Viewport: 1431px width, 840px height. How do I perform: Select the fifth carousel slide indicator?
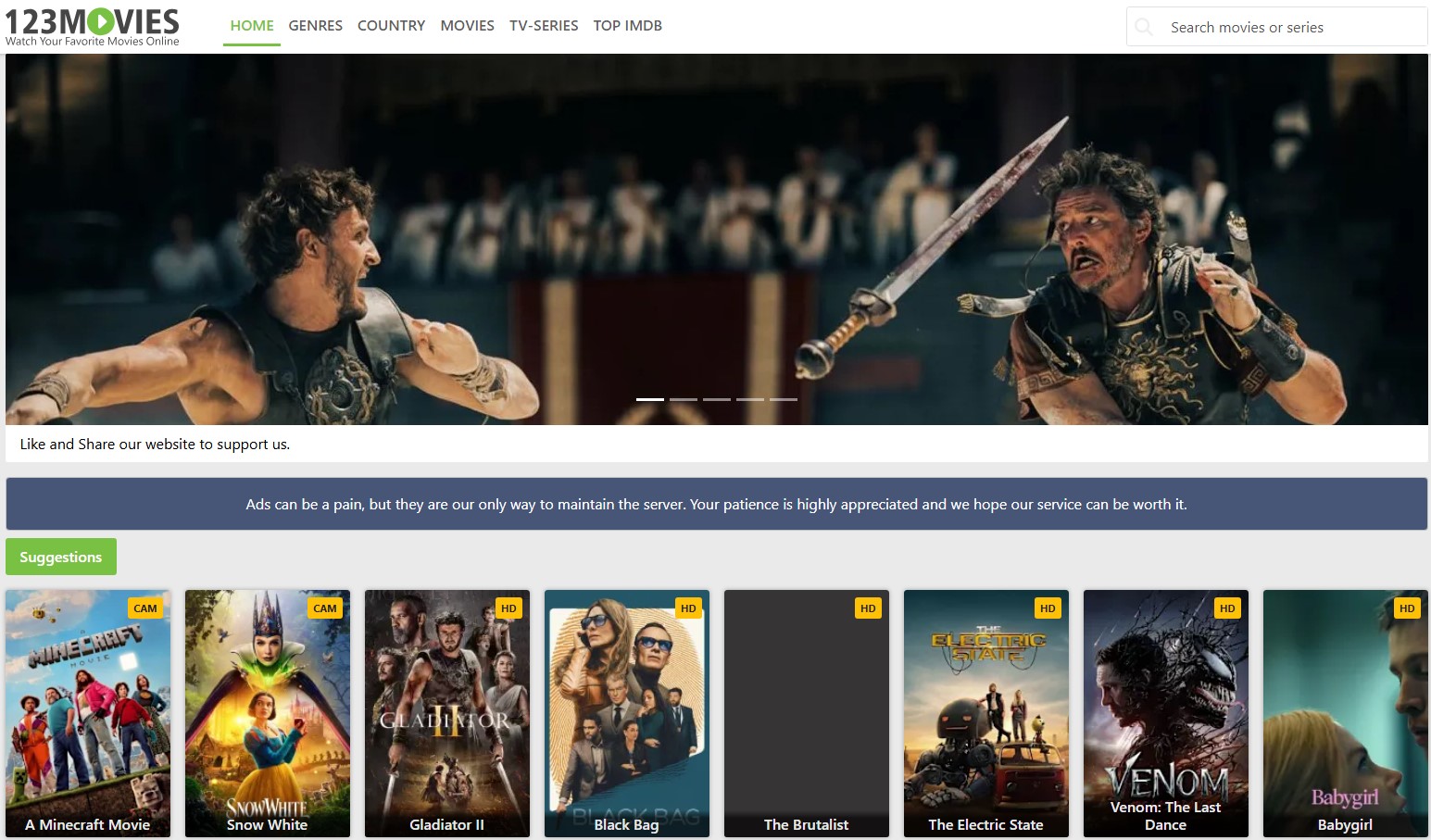pyautogui.click(x=784, y=399)
